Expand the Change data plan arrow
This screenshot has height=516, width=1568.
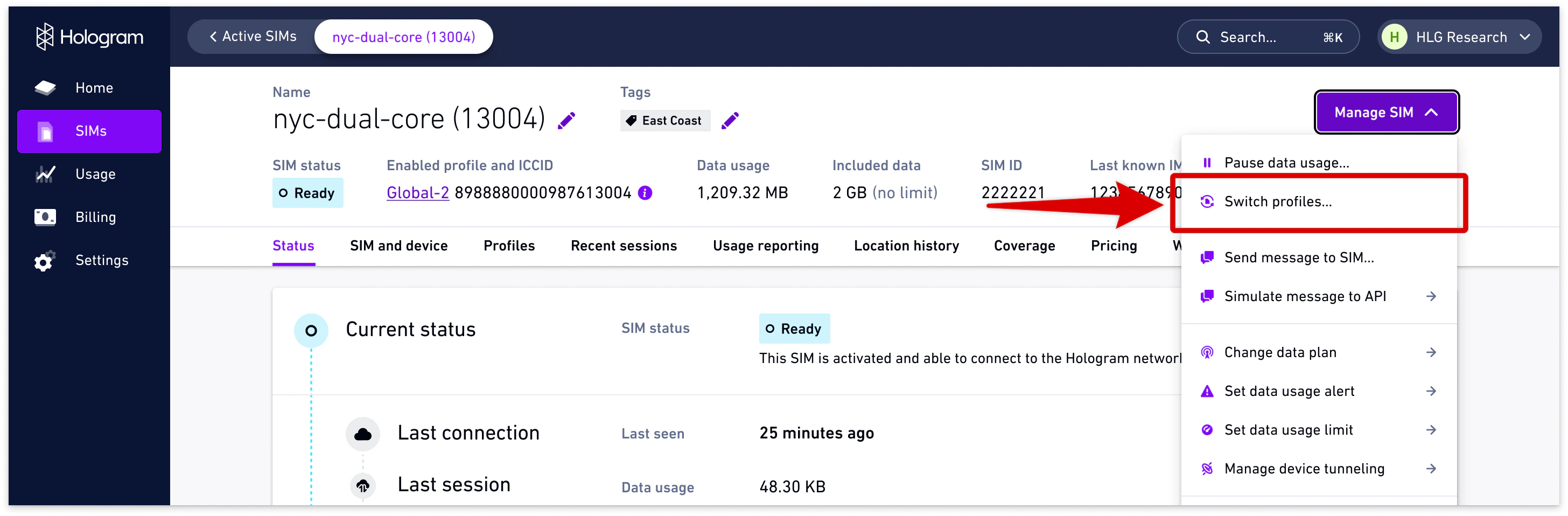[x=1431, y=352]
